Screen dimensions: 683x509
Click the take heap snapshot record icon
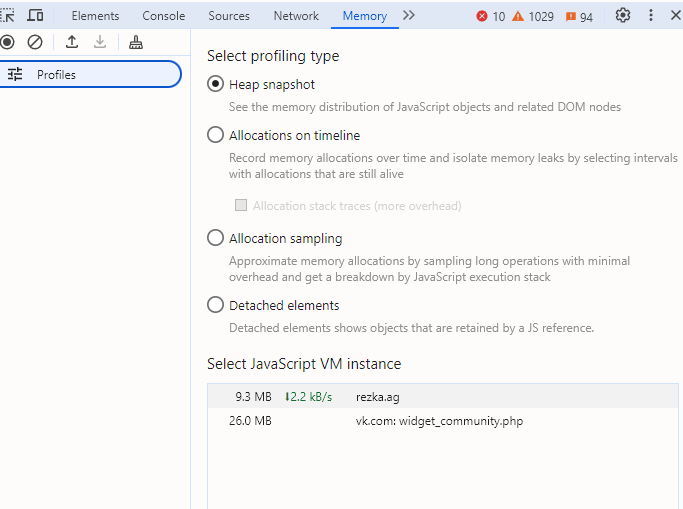tap(7, 42)
